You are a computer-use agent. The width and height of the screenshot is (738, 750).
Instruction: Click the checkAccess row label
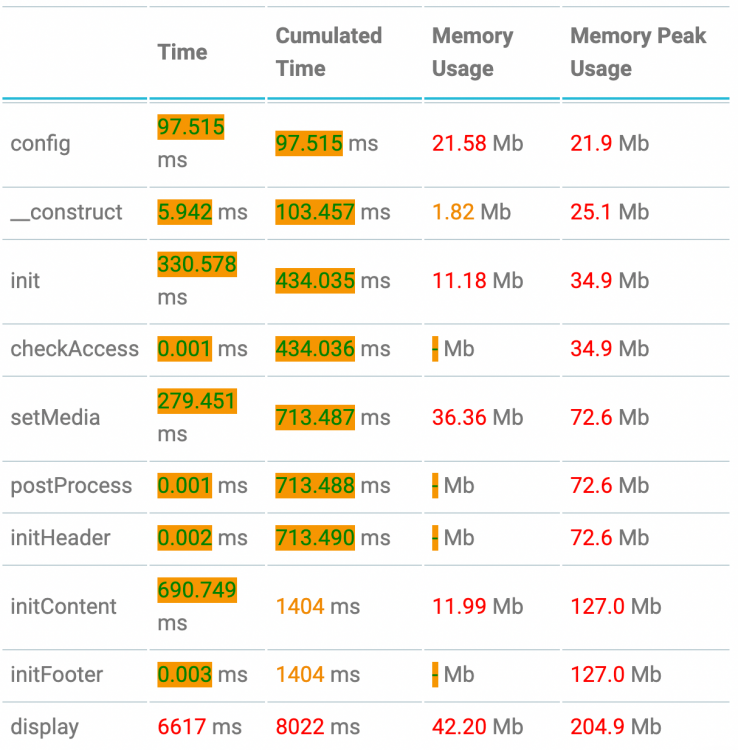tap(74, 349)
